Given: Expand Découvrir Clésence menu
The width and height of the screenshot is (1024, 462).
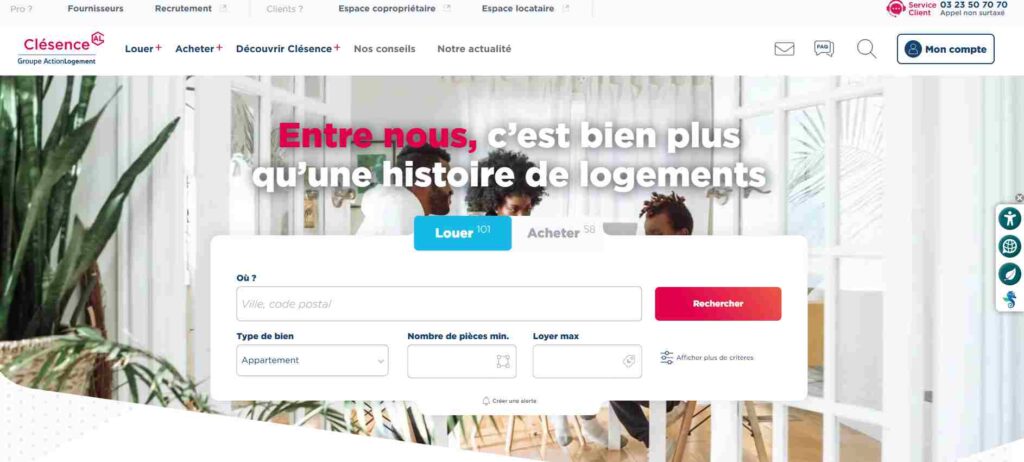Looking at the screenshot, I should [288, 48].
